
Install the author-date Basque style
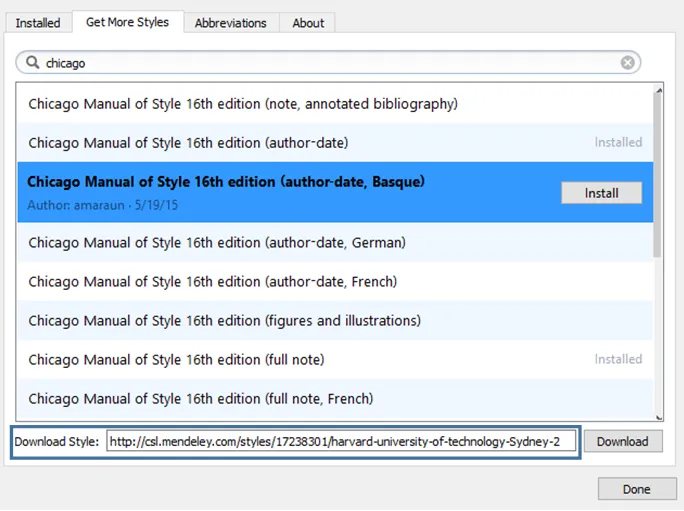[x=602, y=193]
